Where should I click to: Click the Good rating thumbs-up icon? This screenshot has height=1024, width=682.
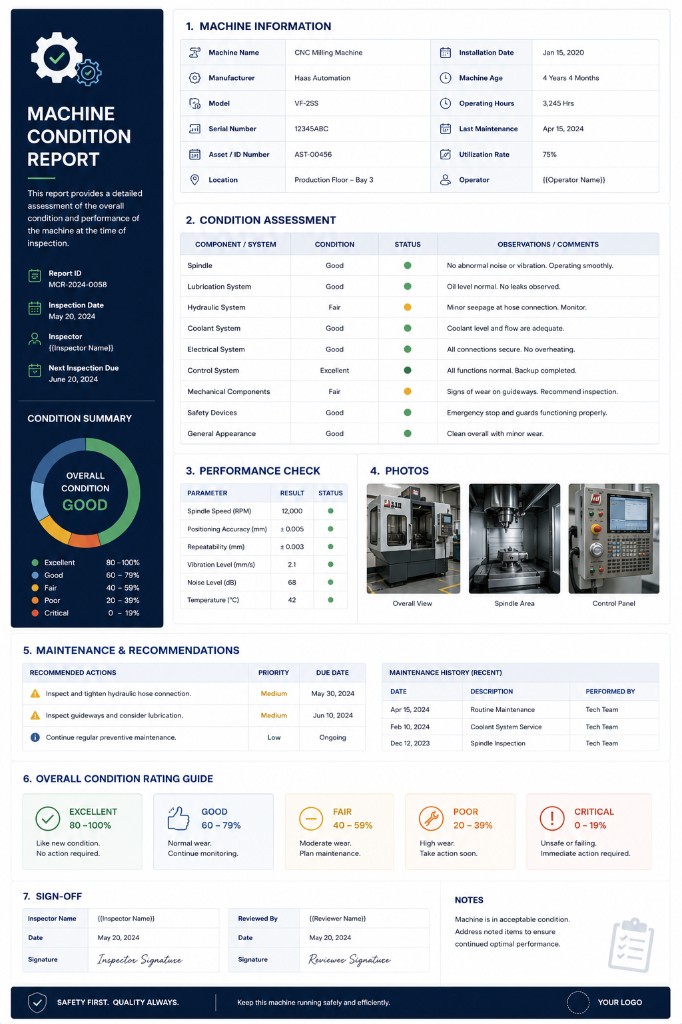pyautogui.click(x=178, y=818)
